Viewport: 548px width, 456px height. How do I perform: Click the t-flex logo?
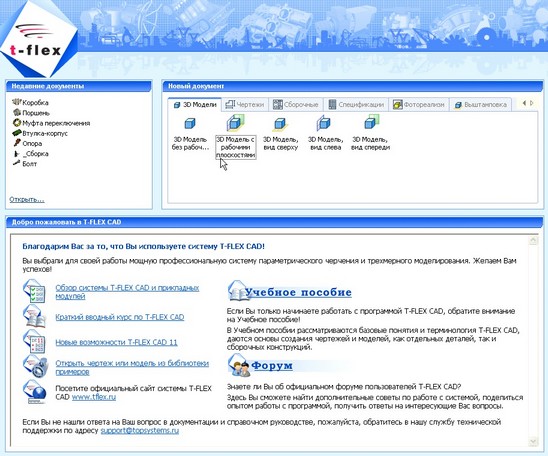[38, 39]
